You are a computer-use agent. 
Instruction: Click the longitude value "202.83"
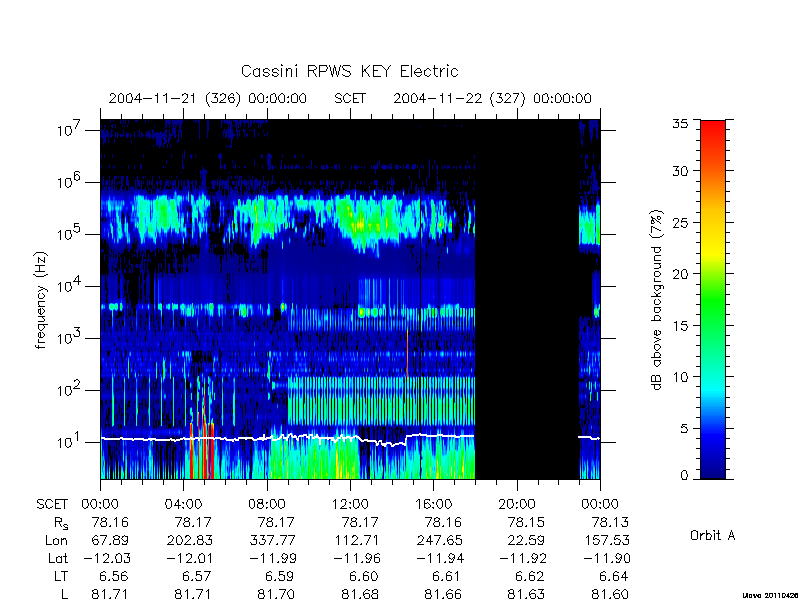[189, 540]
